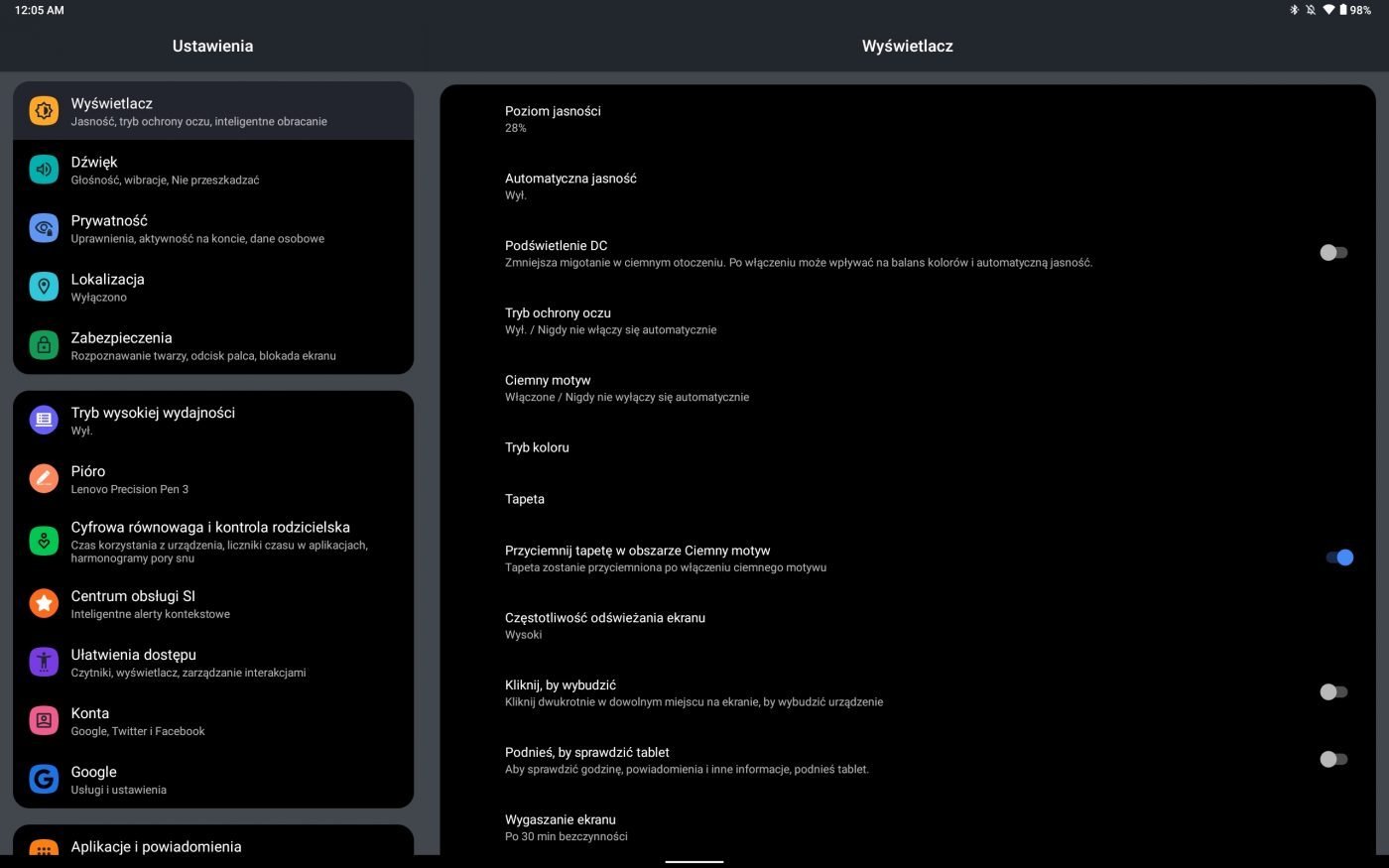The height and width of the screenshot is (868, 1389).
Task: Disable Przyciemnij tapetę w obszarze Ciemny motyw switch
Action: 1338,558
